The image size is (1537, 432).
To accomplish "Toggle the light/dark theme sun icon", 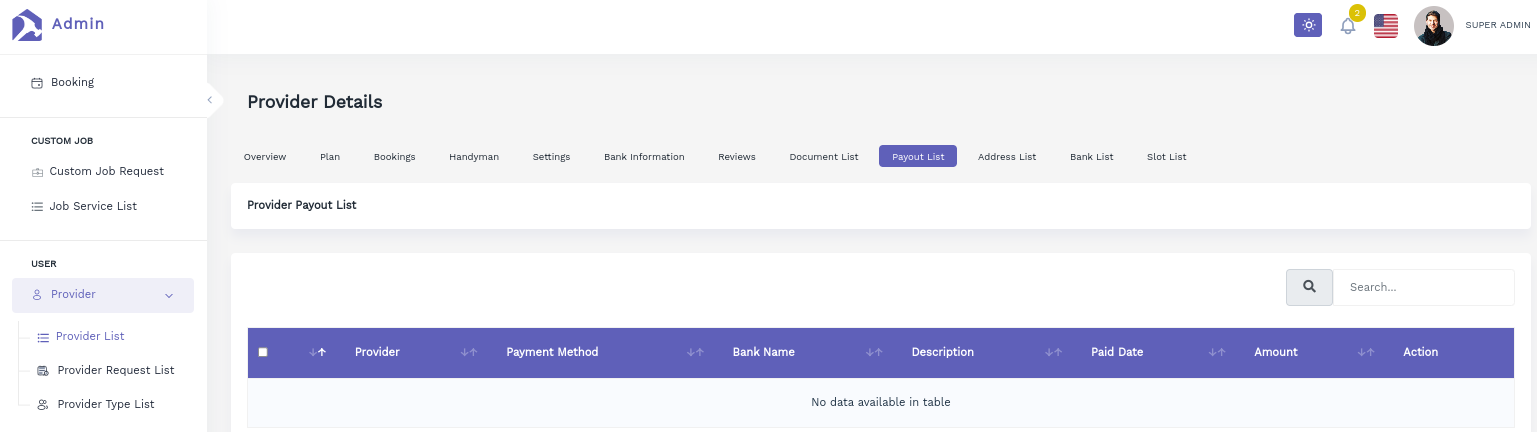I will click(x=1307, y=25).
